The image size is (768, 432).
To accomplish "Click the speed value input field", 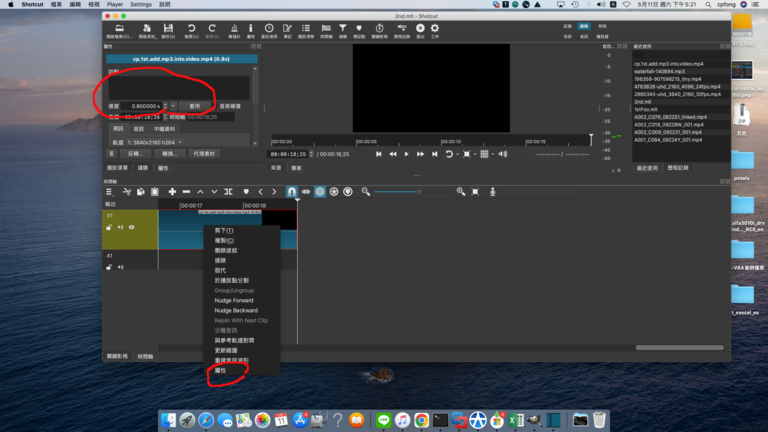I will tap(137, 105).
